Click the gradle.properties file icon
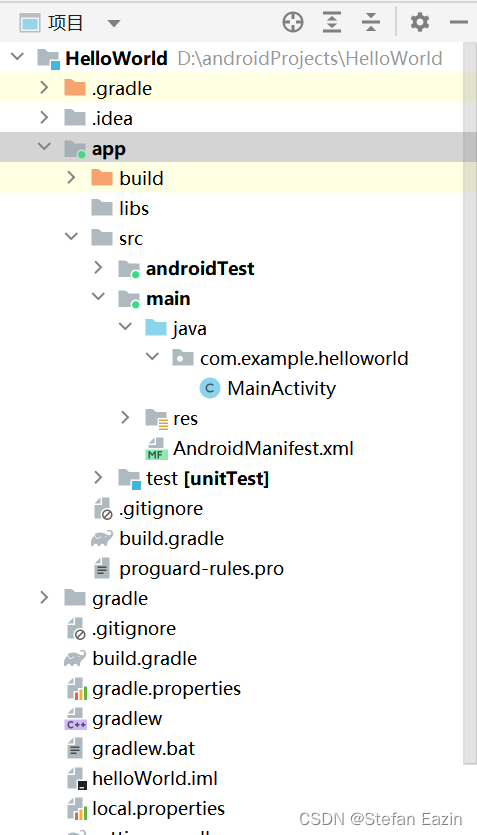This screenshot has width=477, height=835. [x=76, y=689]
